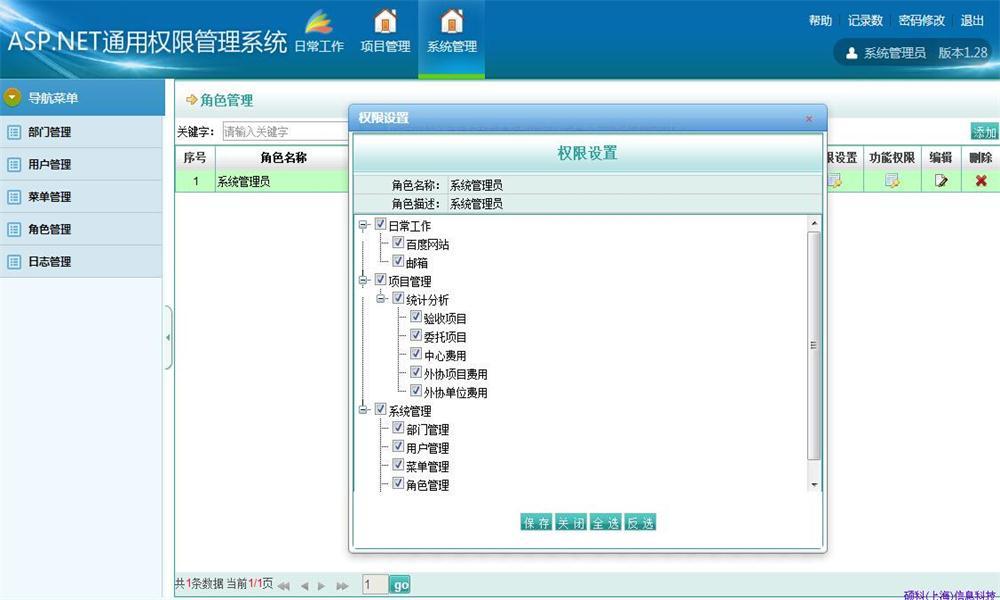Click the 功能权限 icon in the 系统管理员 row
1000x600 pixels.
(x=892, y=181)
